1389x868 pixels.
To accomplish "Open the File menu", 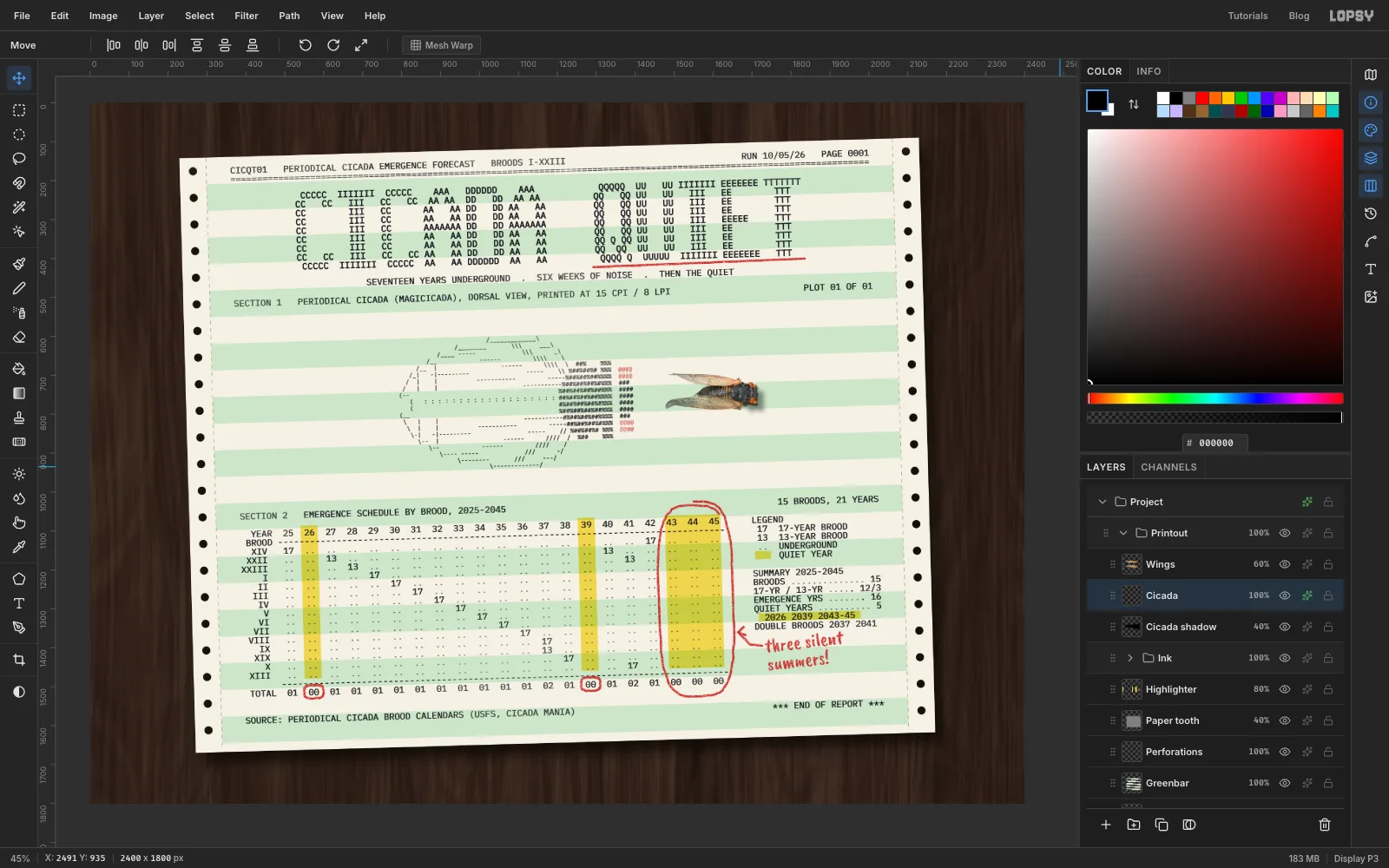I will point(22,16).
